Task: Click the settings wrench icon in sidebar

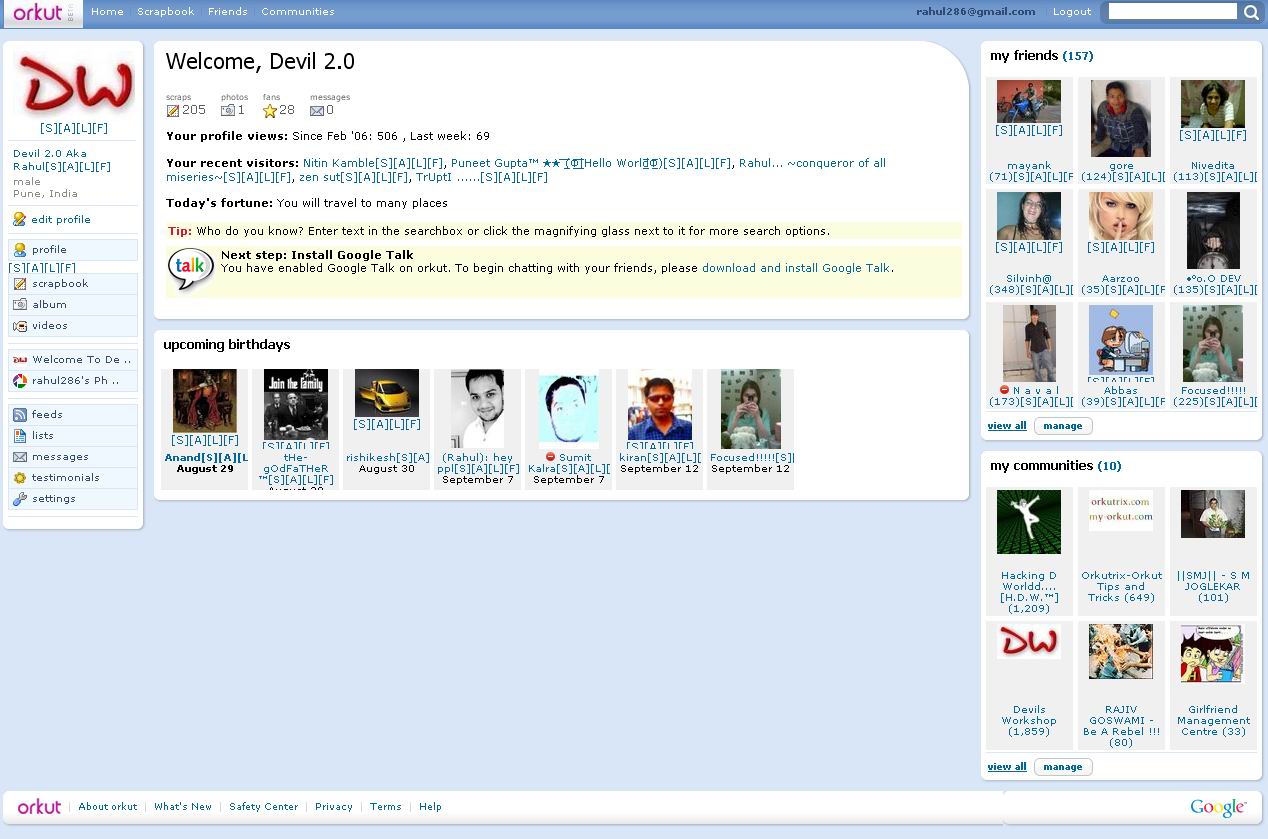Action: [x=20, y=499]
